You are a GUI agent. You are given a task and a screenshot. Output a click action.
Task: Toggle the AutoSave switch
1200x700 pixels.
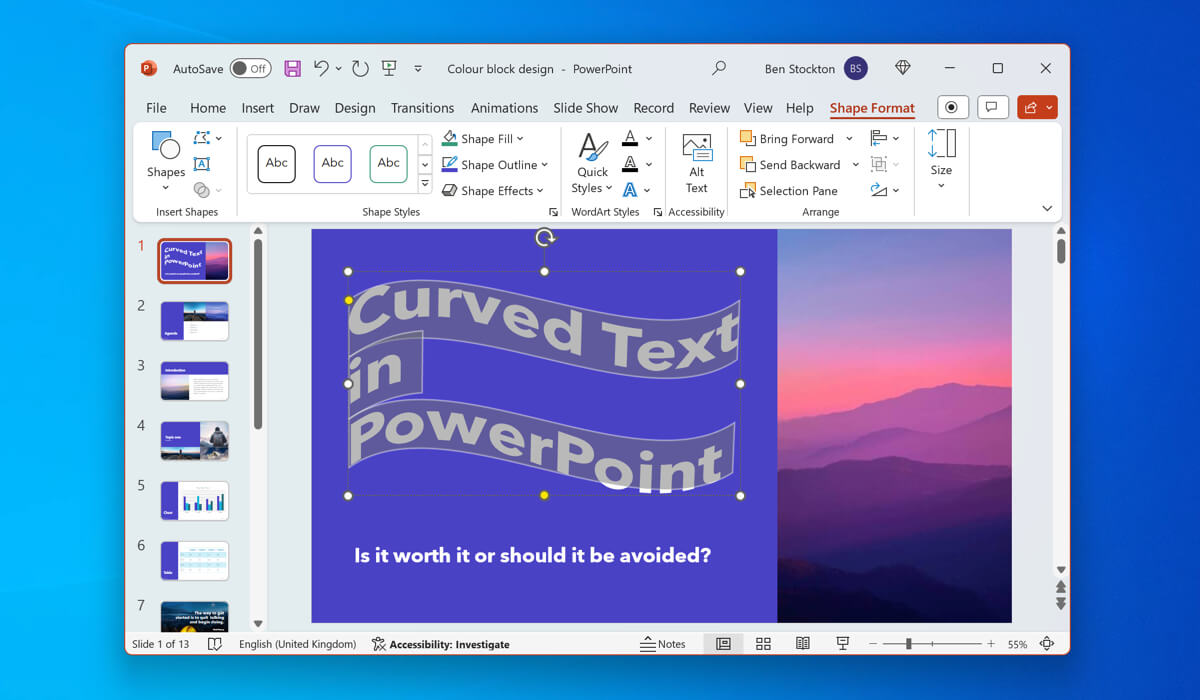[250, 69]
